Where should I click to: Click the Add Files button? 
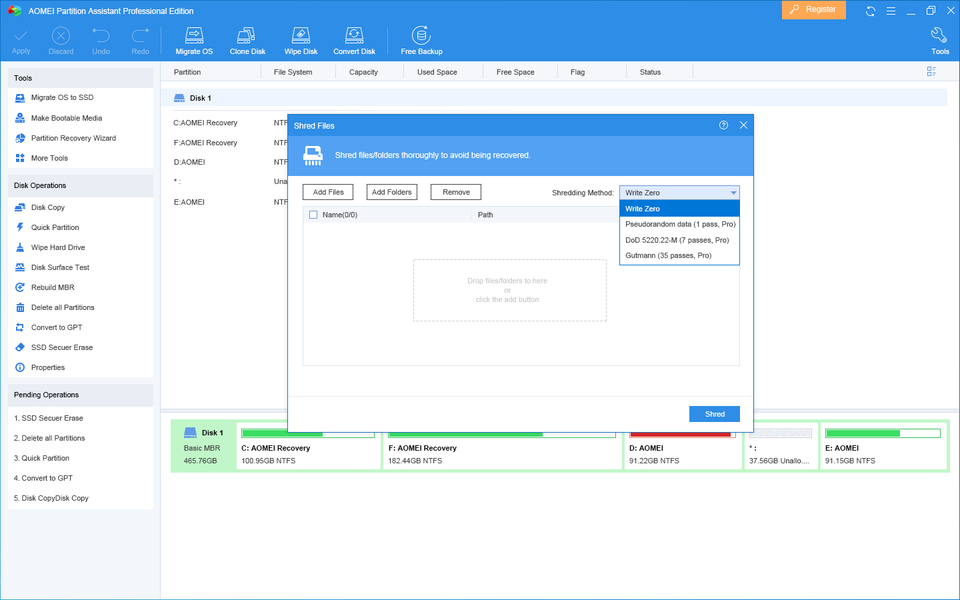[x=328, y=192]
